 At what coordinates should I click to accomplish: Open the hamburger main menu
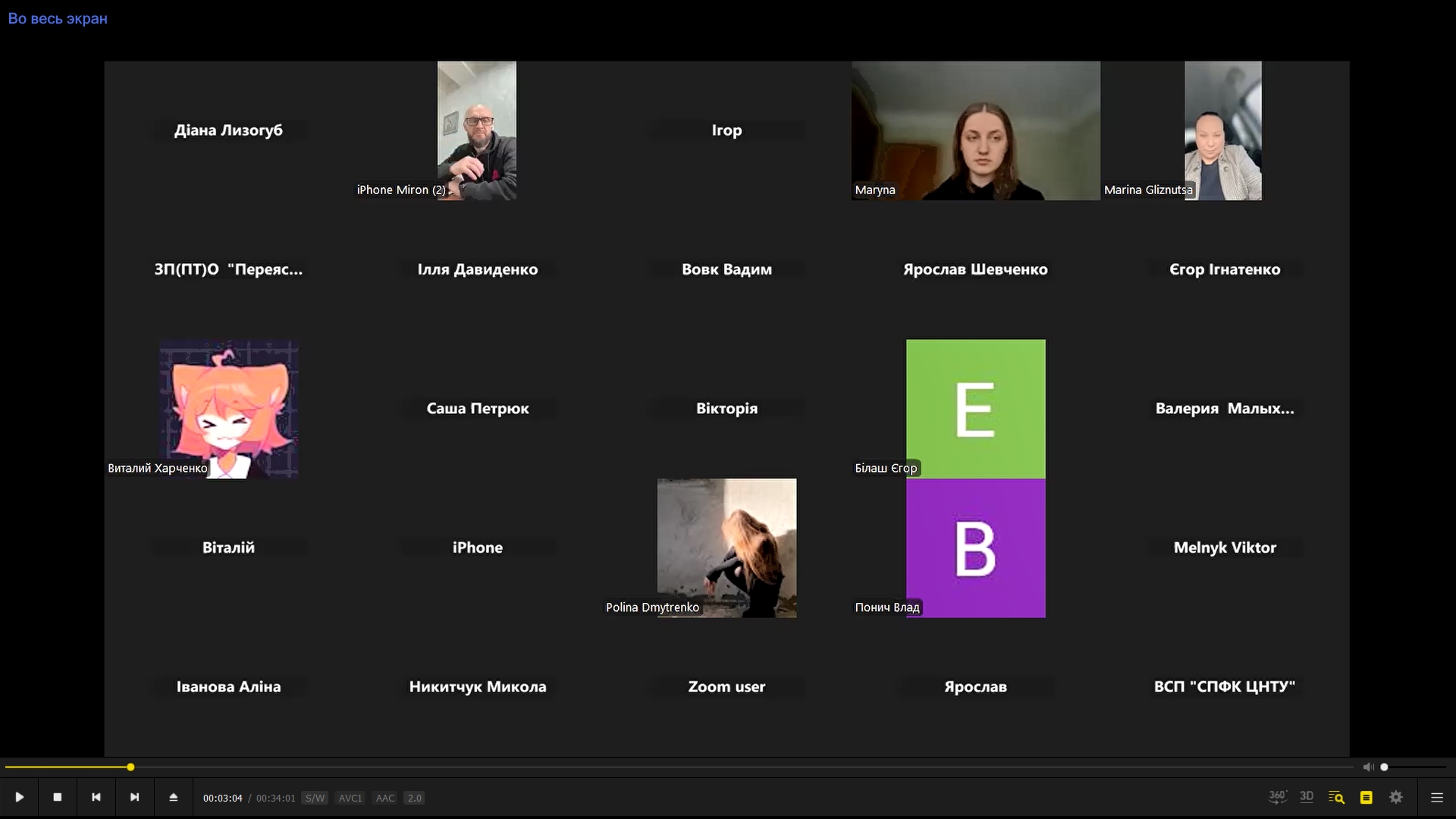[x=1436, y=798]
